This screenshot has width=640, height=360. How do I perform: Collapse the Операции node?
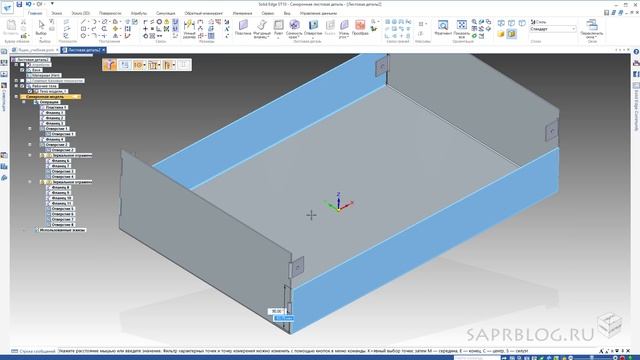tap(23, 102)
